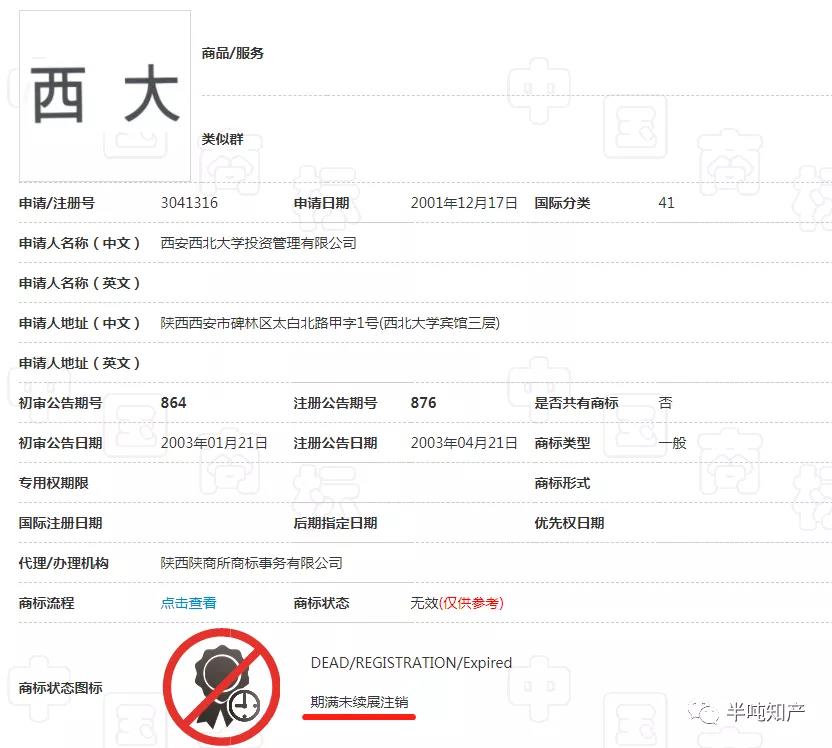Click the agency name 陕西陕商所商标事务有限公司
832x748 pixels.
(251, 563)
